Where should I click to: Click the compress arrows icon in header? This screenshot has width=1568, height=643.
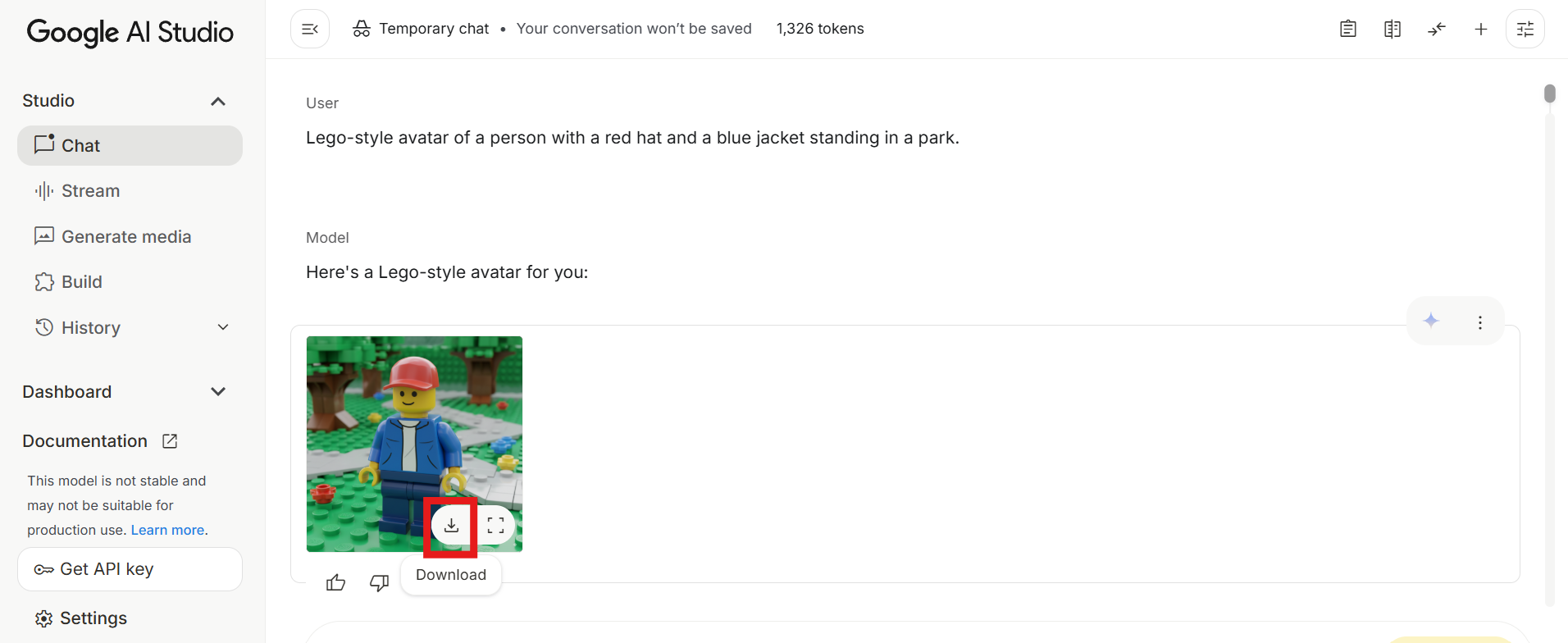1437,29
